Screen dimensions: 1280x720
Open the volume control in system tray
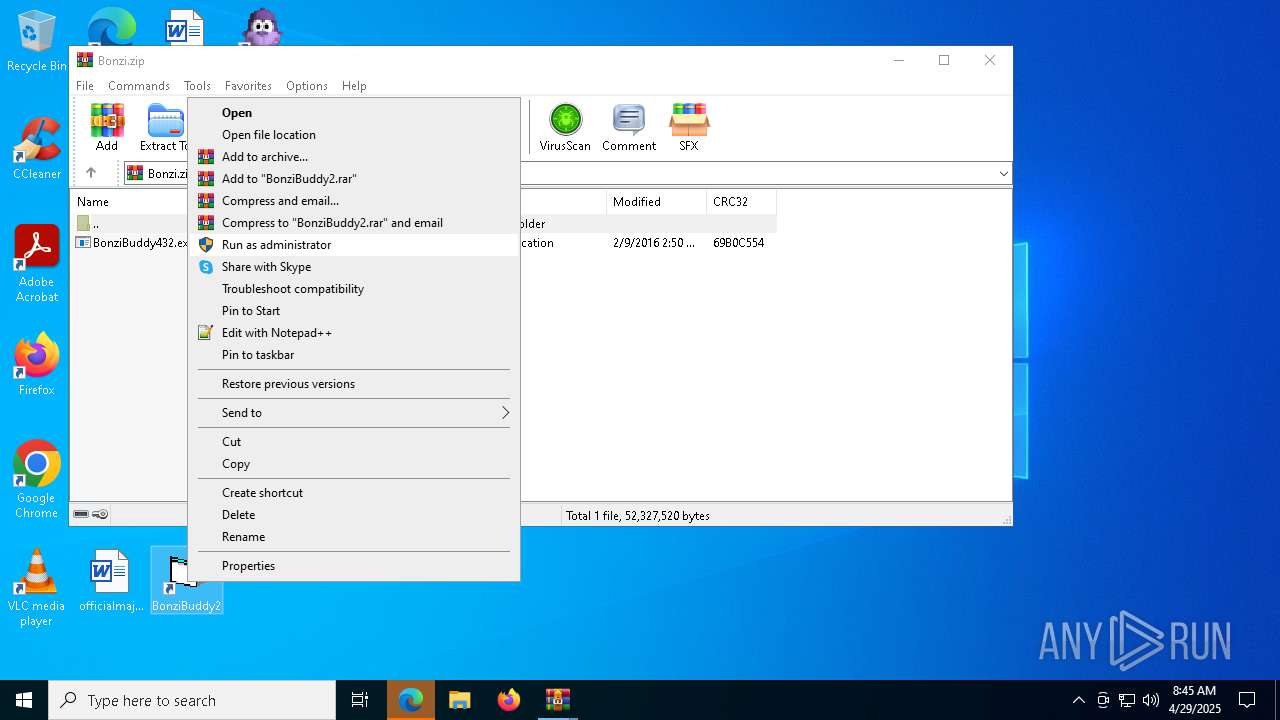pos(1151,700)
